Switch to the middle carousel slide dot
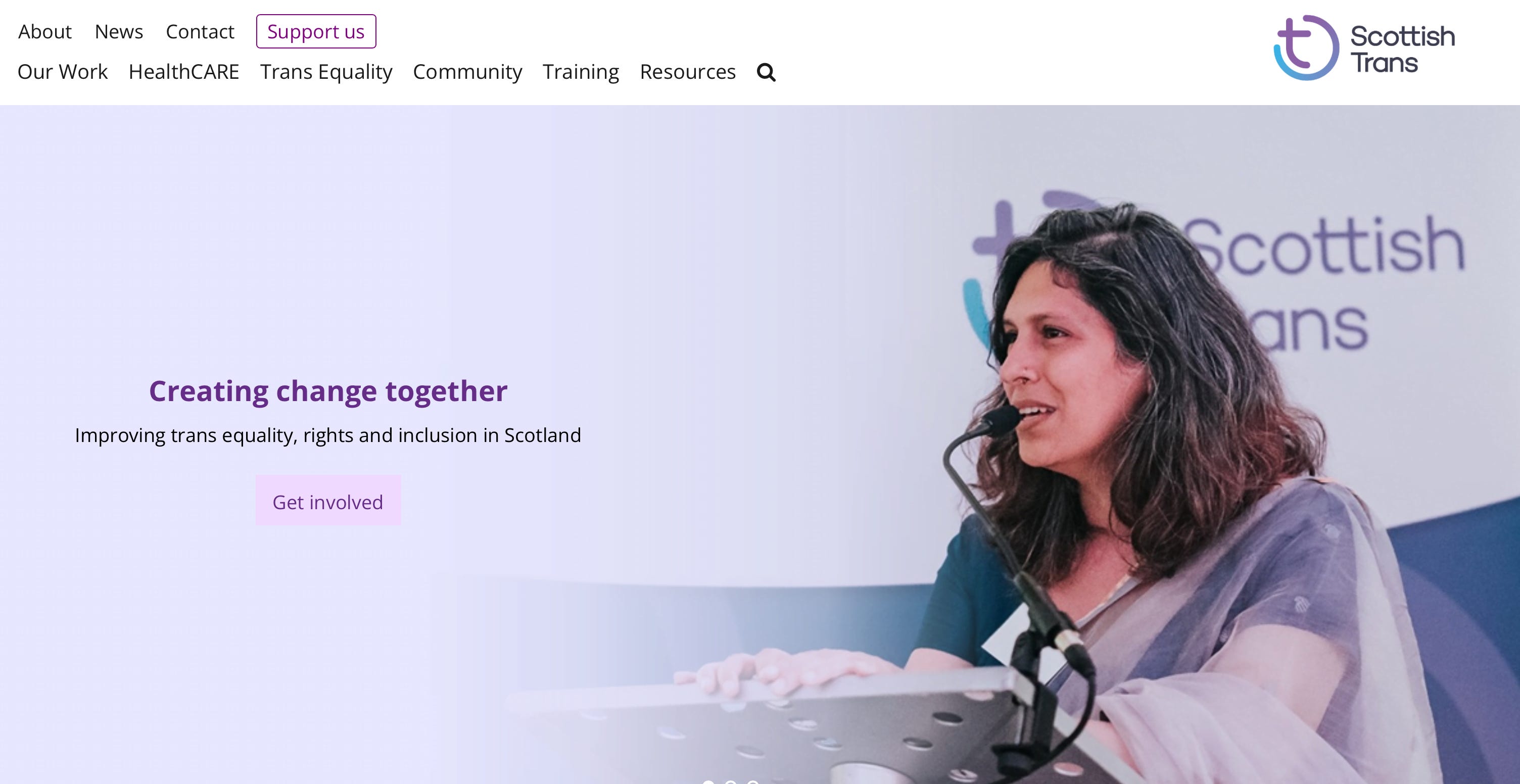This screenshot has height=784, width=1520. pyautogui.click(x=731, y=781)
